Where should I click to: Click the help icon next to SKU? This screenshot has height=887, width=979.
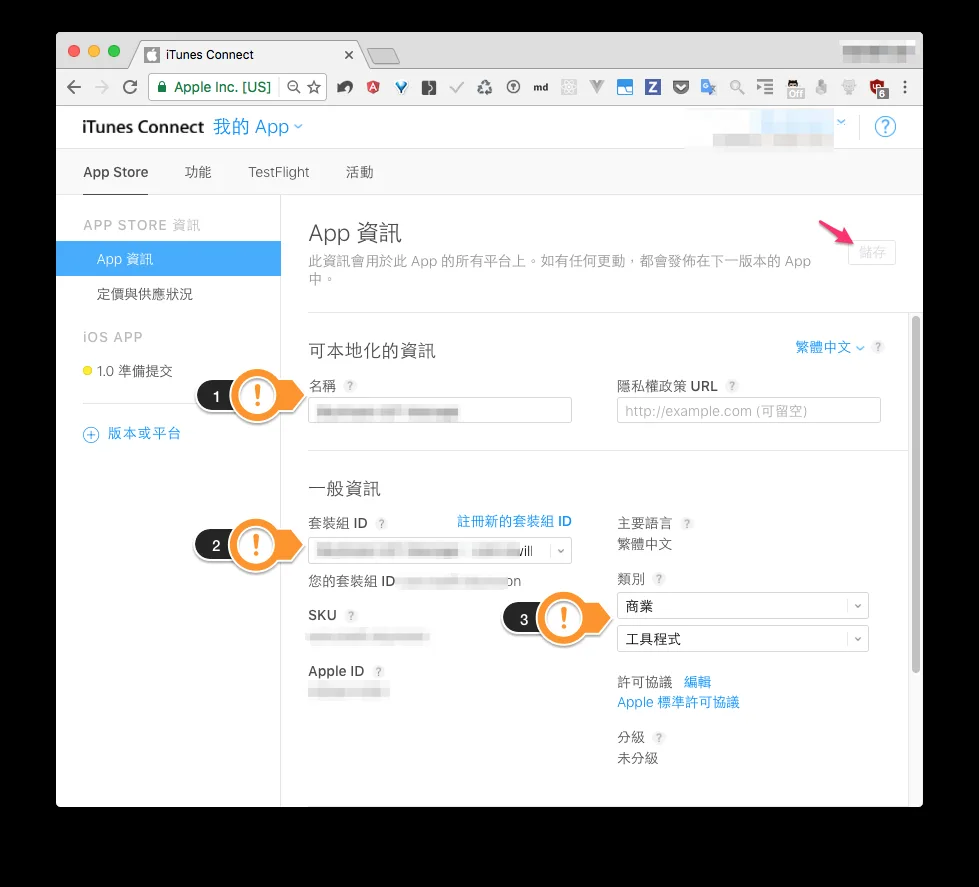pyautogui.click(x=351, y=615)
